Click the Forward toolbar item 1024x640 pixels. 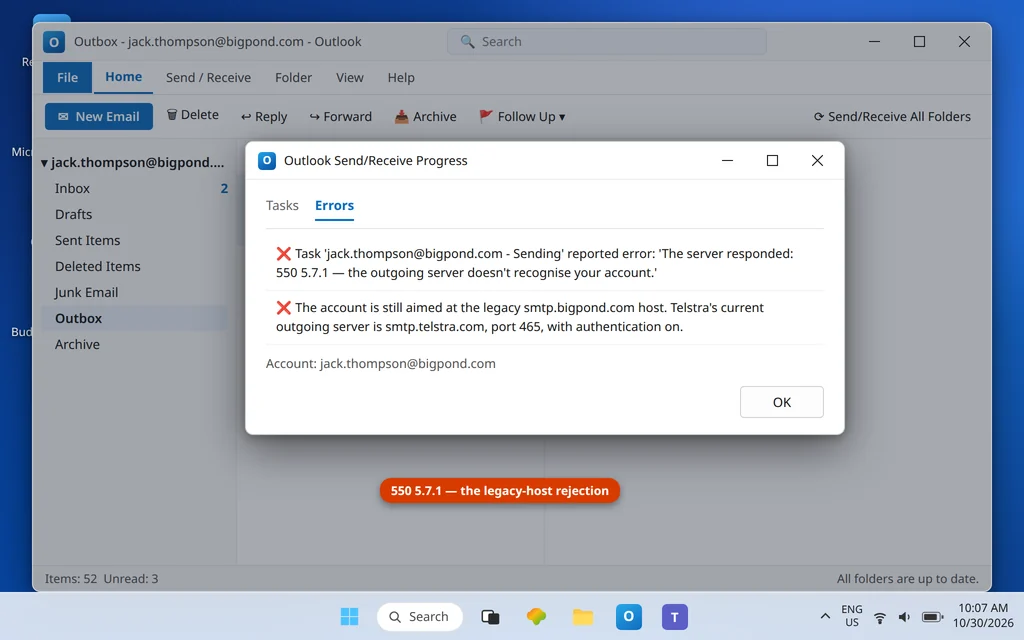coord(340,116)
